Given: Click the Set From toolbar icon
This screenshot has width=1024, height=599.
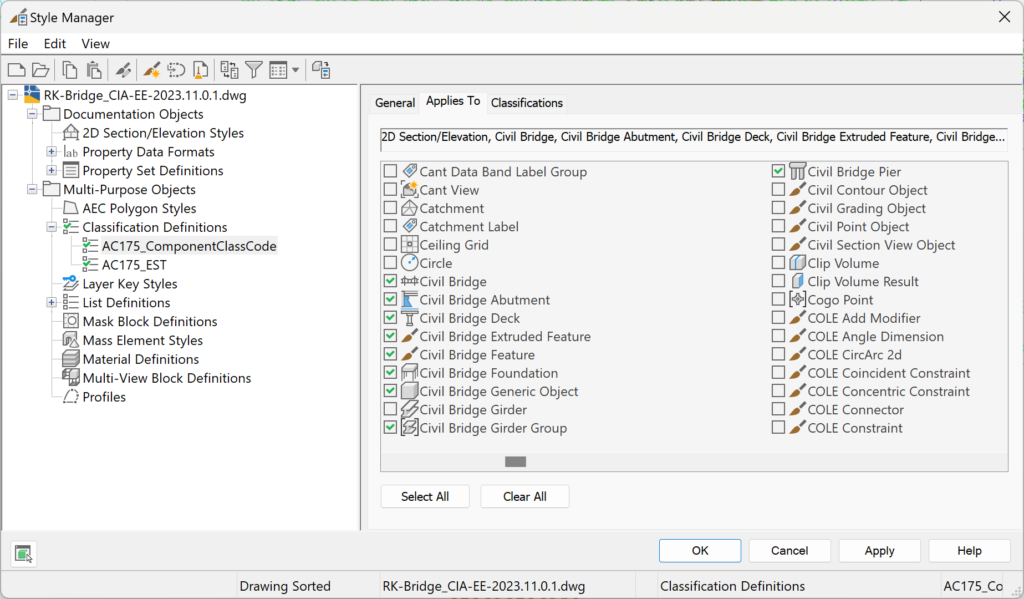Looking at the screenshot, I should [x=176, y=70].
